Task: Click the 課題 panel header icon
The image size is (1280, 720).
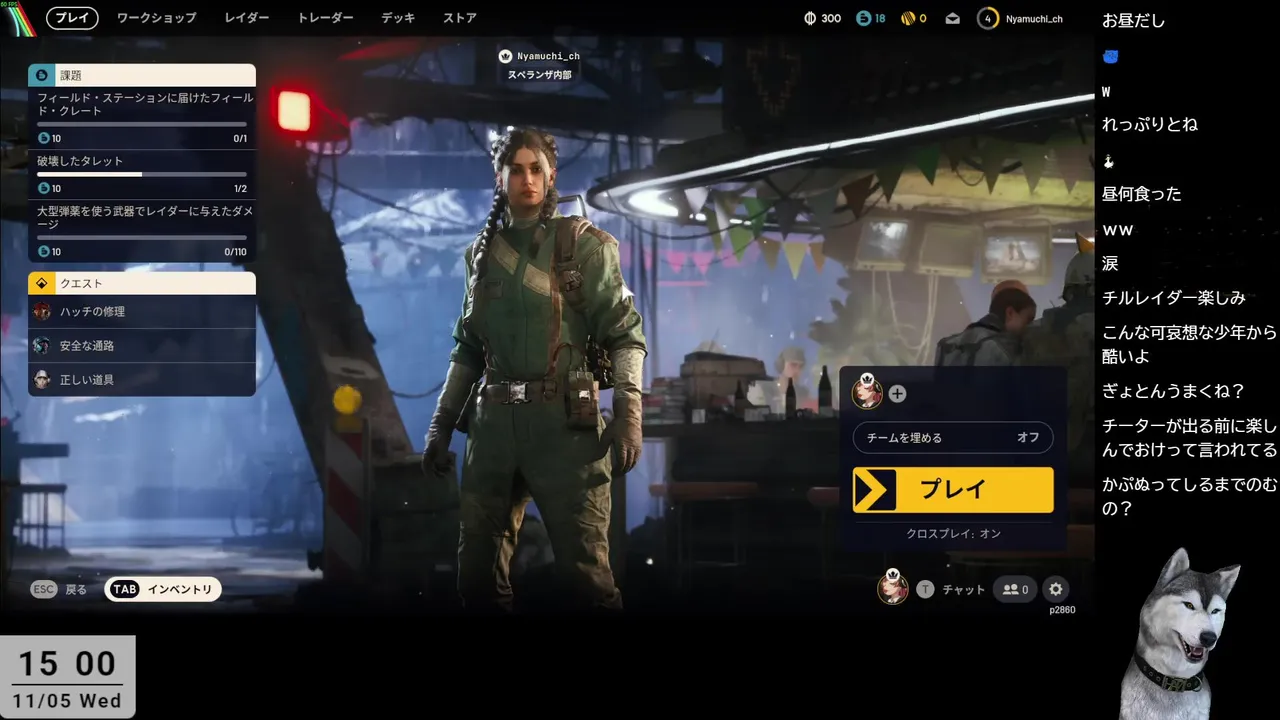Action: point(41,75)
